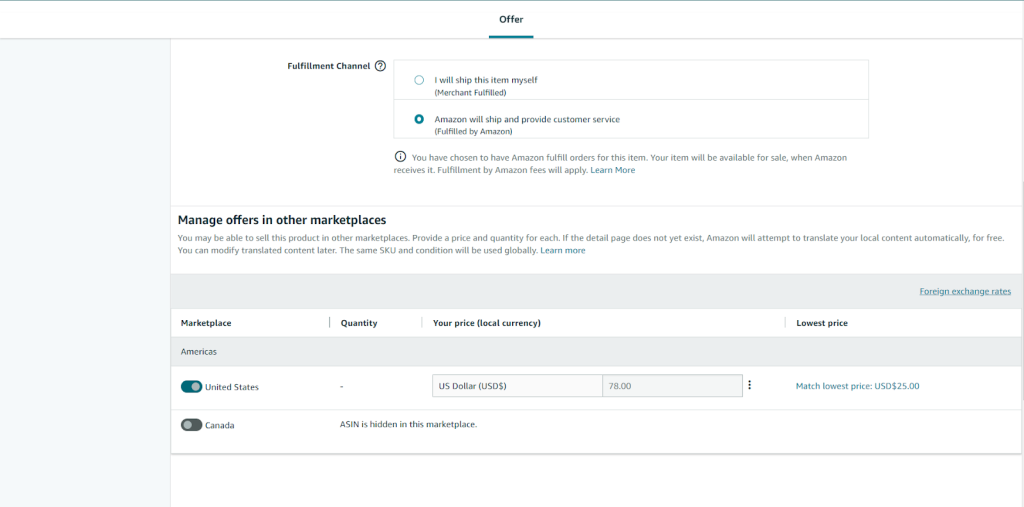
Task: Click the Americas region row
Action: (x=597, y=352)
